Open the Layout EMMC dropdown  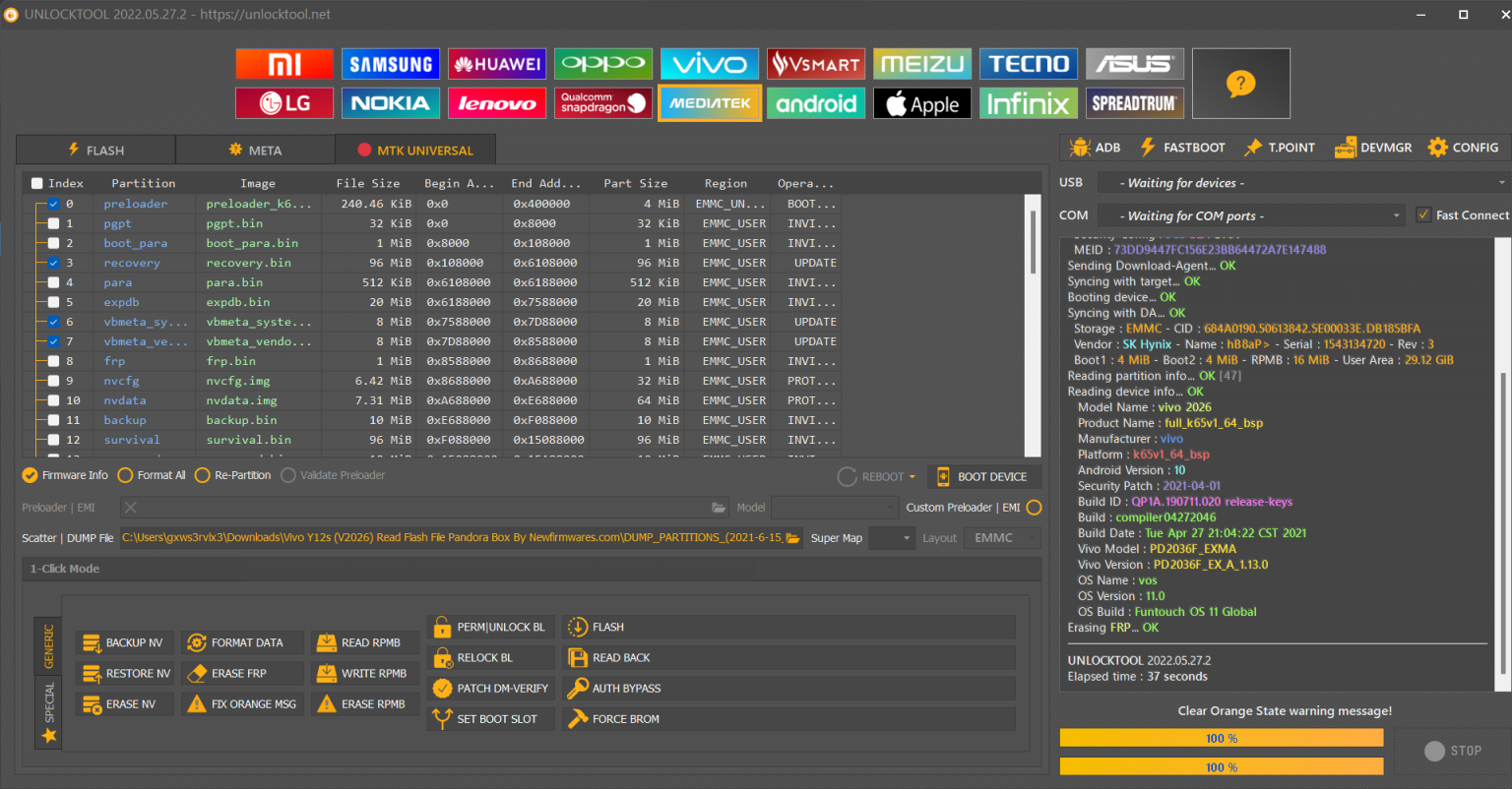(x=1003, y=538)
